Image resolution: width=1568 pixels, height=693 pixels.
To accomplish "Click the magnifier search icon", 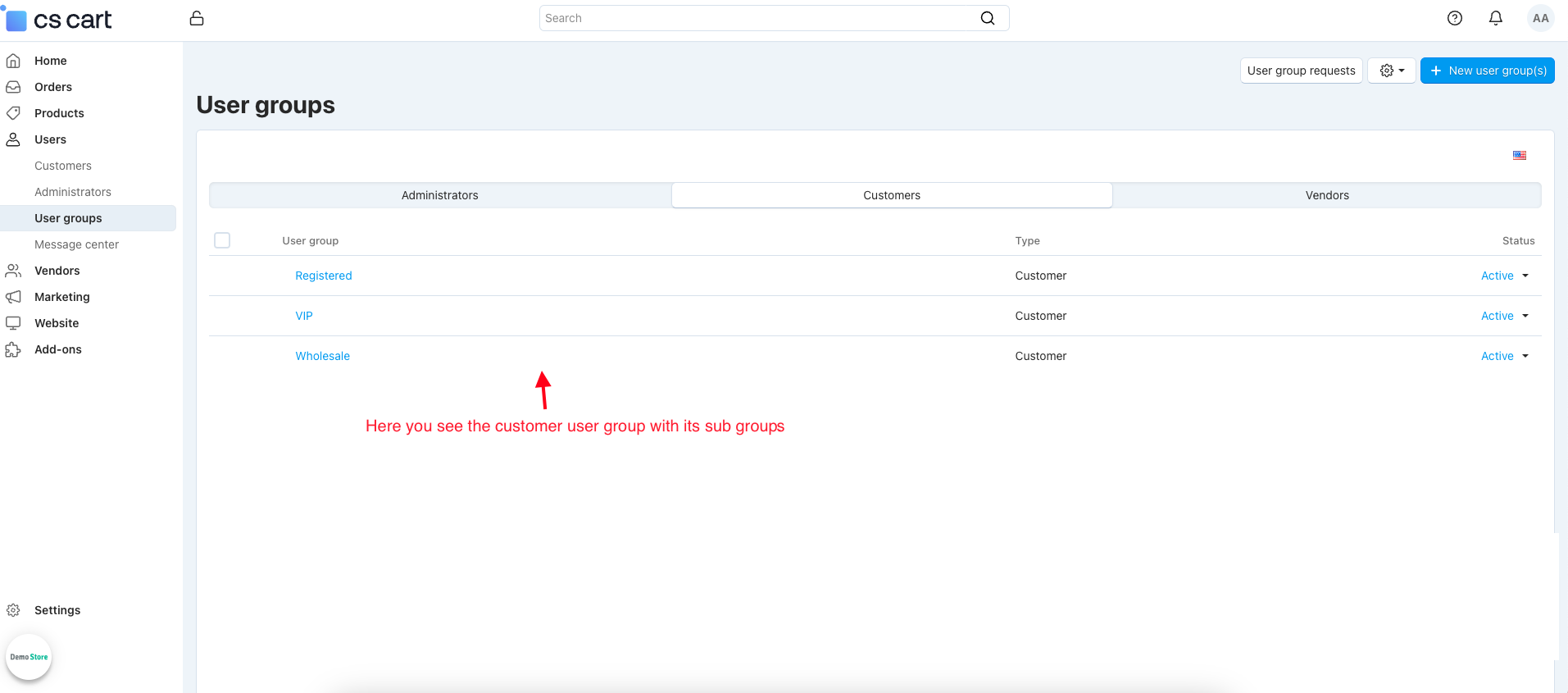I will pyautogui.click(x=988, y=18).
